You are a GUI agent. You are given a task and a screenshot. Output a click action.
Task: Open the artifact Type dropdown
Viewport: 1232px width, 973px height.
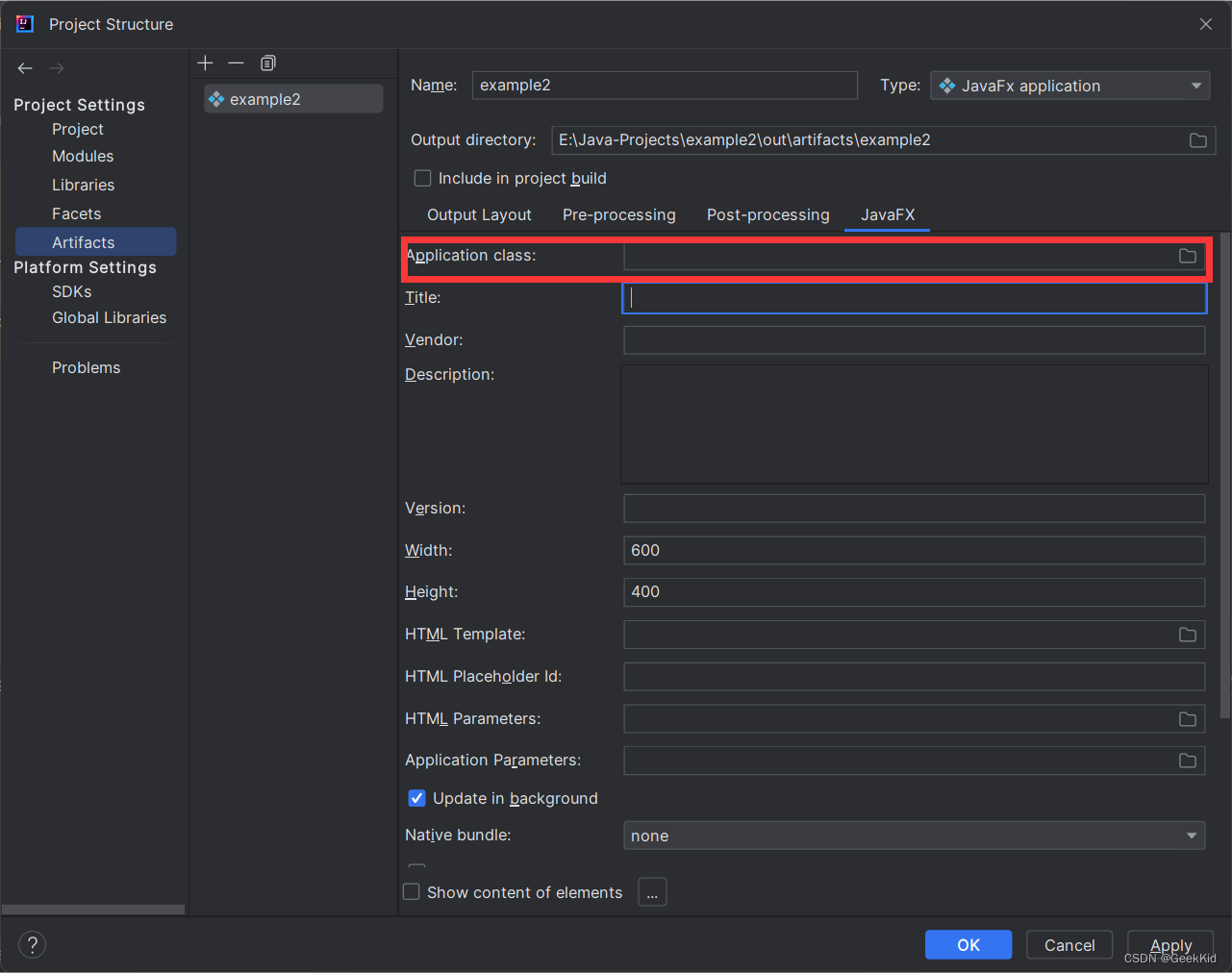pyautogui.click(x=1070, y=86)
